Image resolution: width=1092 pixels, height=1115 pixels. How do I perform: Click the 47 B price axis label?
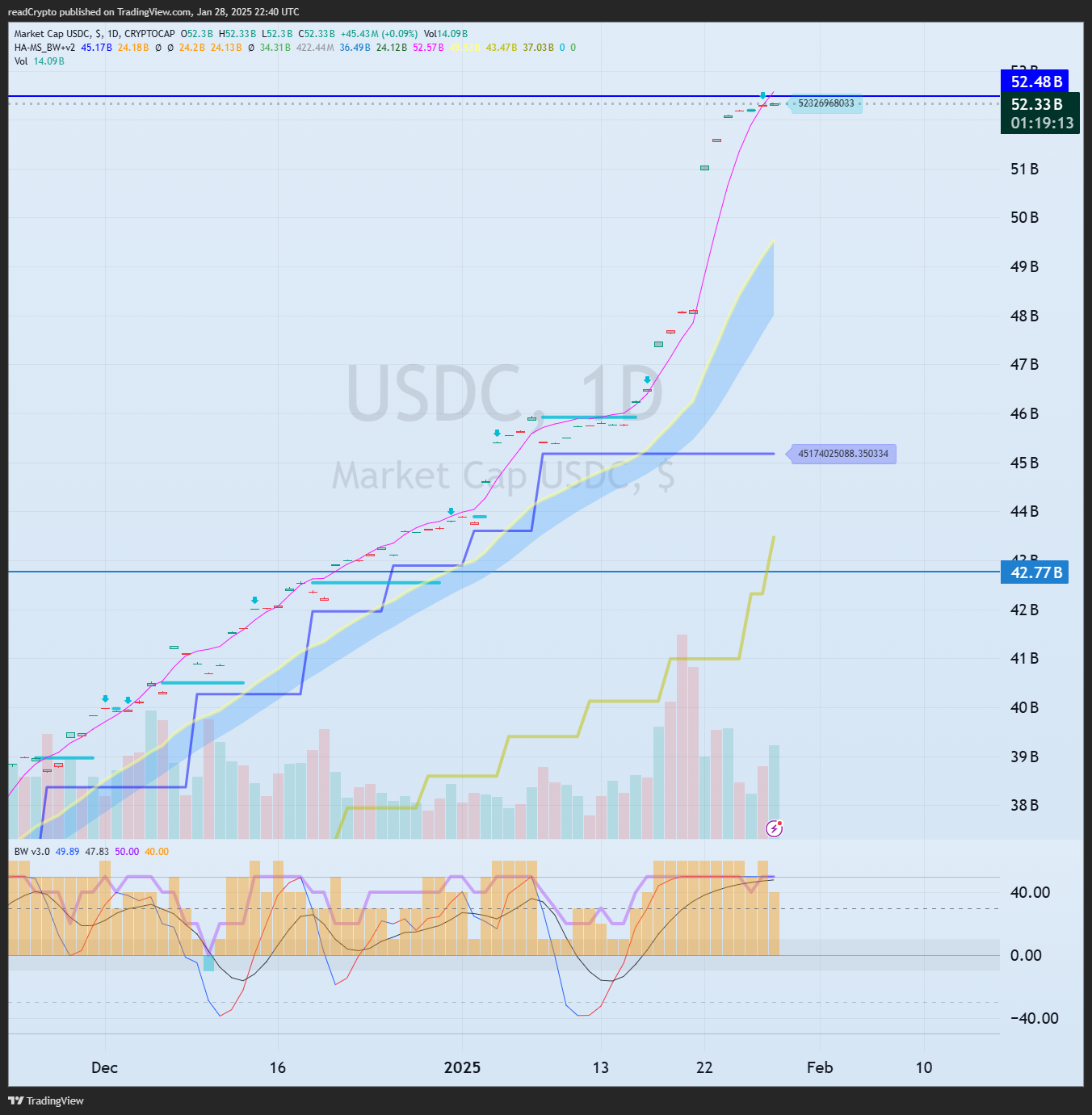click(x=1024, y=364)
